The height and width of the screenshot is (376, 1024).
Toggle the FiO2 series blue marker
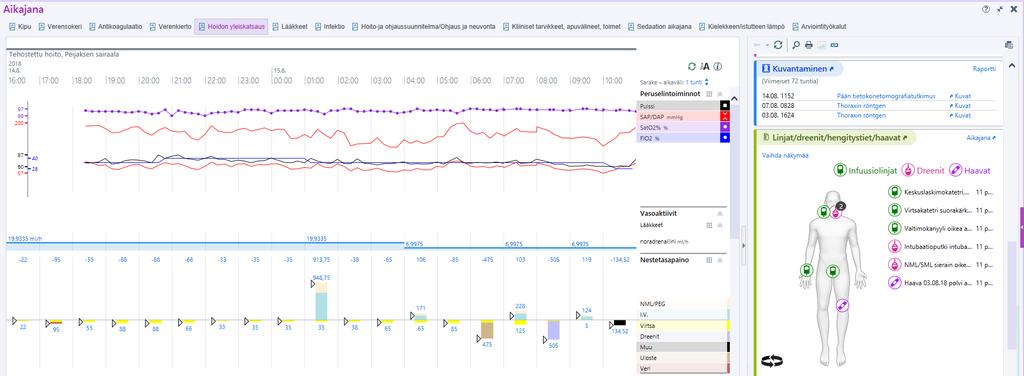point(725,138)
